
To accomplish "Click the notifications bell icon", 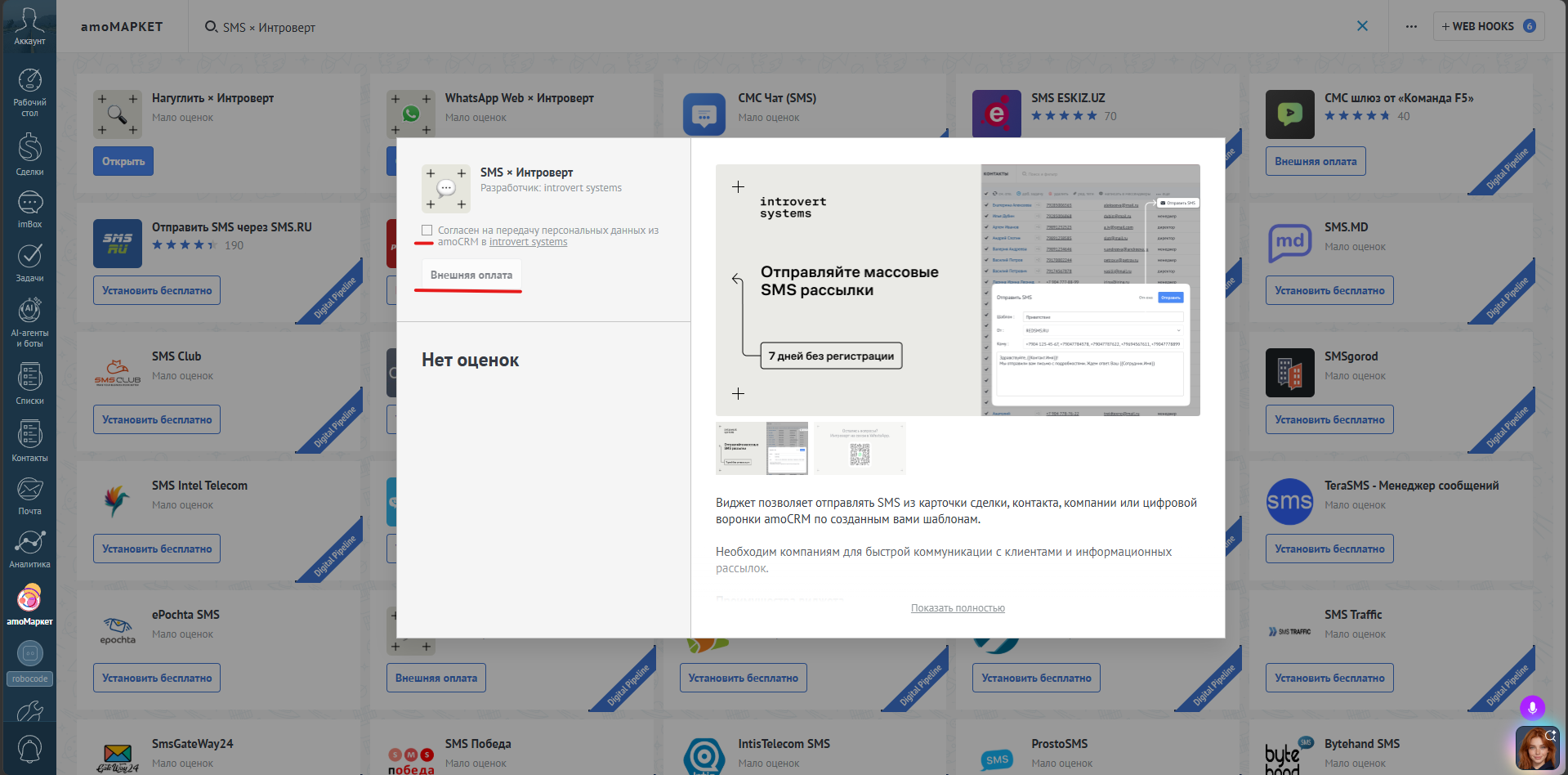I will (x=29, y=749).
